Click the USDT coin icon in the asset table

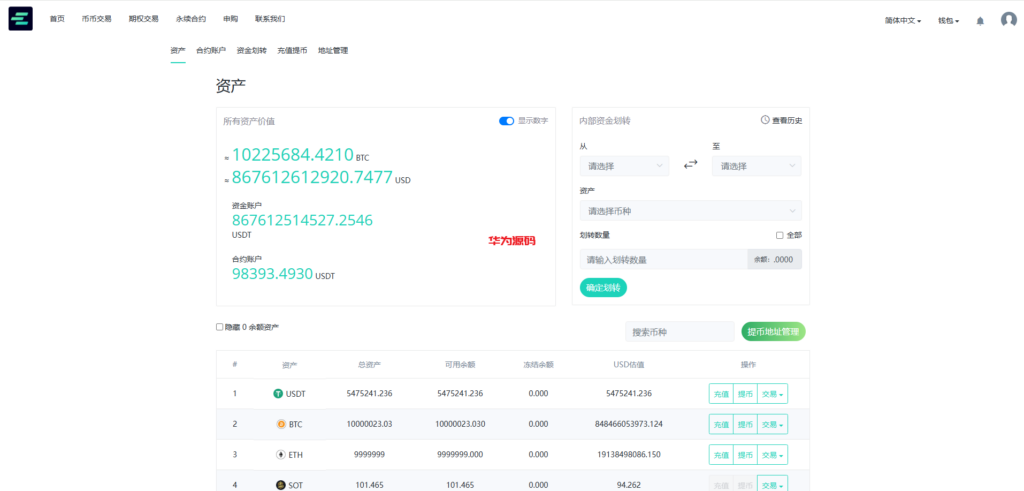point(278,394)
